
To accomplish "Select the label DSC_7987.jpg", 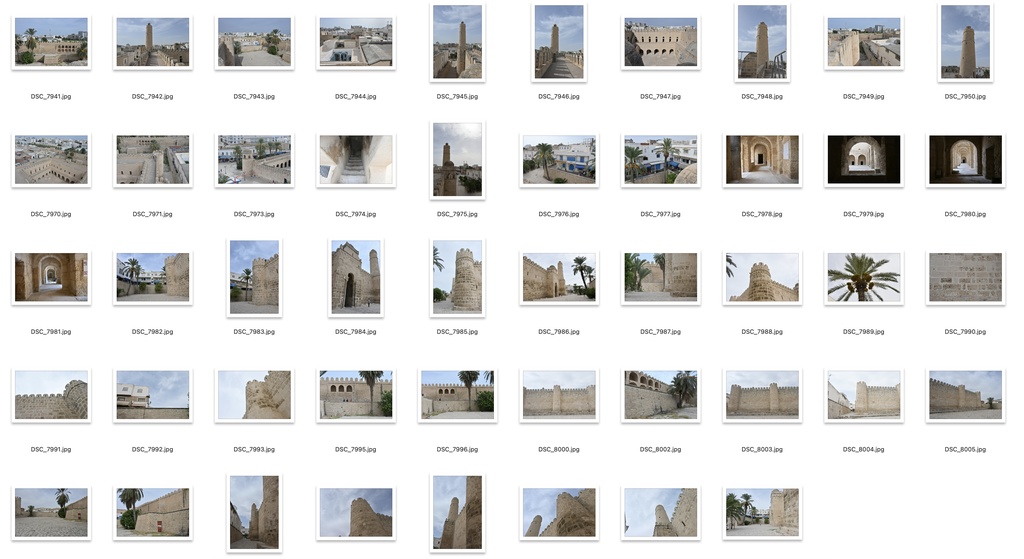I will 660,332.
